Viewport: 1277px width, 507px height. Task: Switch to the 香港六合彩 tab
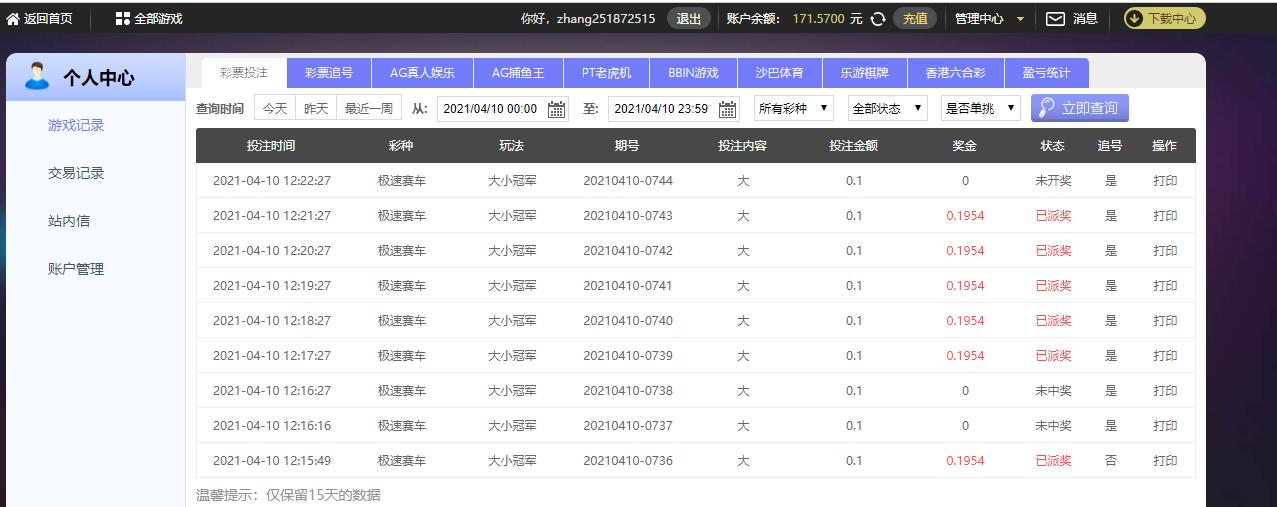pyautogui.click(x=955, y=73)
